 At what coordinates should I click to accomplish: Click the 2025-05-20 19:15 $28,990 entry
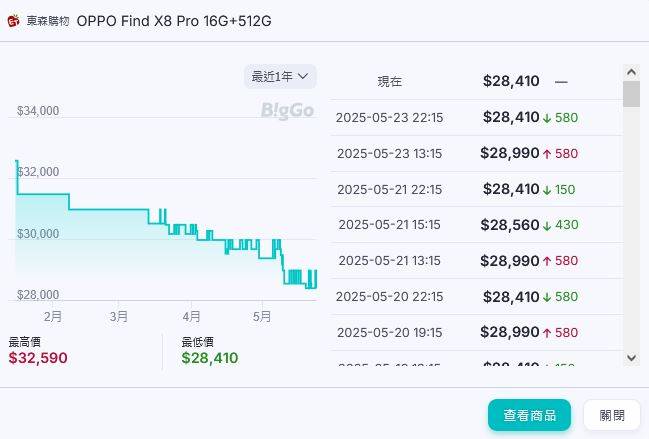(477, 333)
